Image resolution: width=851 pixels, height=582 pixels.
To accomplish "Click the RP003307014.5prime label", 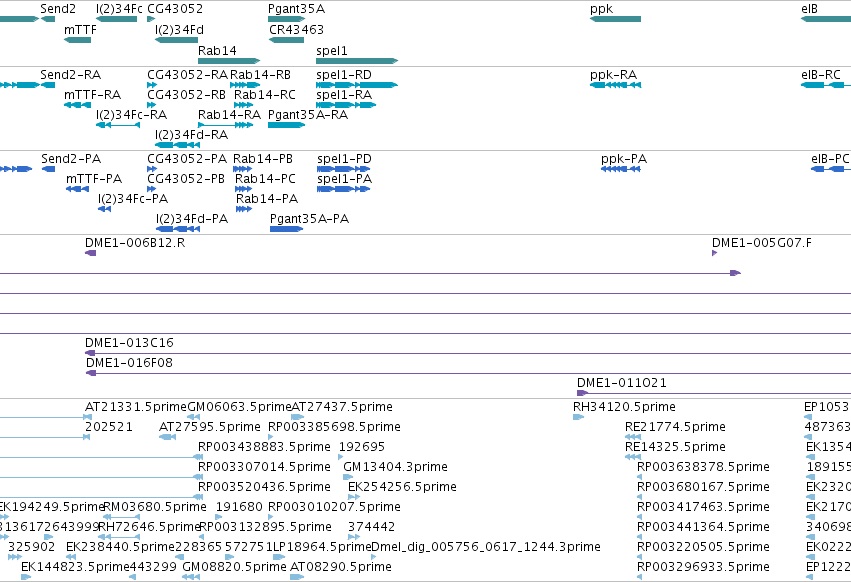I will tap(264, 466).
